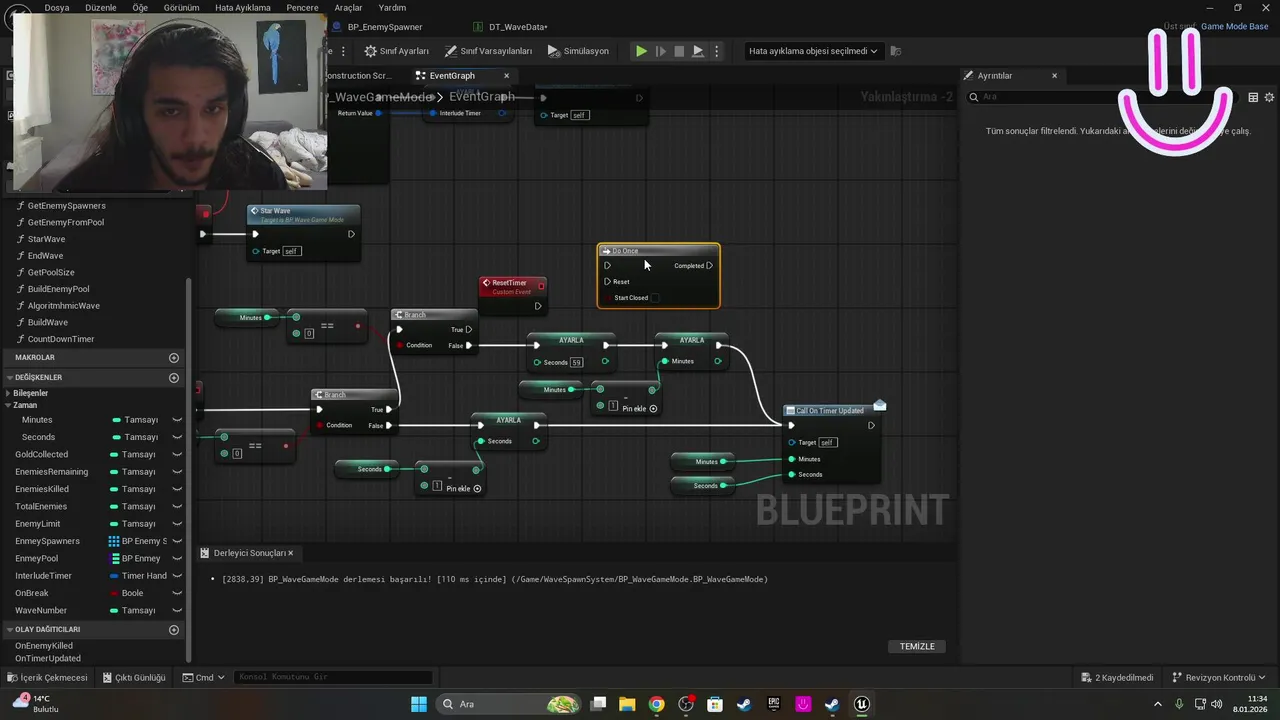Image resolution: width=1280 pixels, height=720 pixels.
Task: Click the InterludeTimer variable type pill
Action: pos(115,576)
